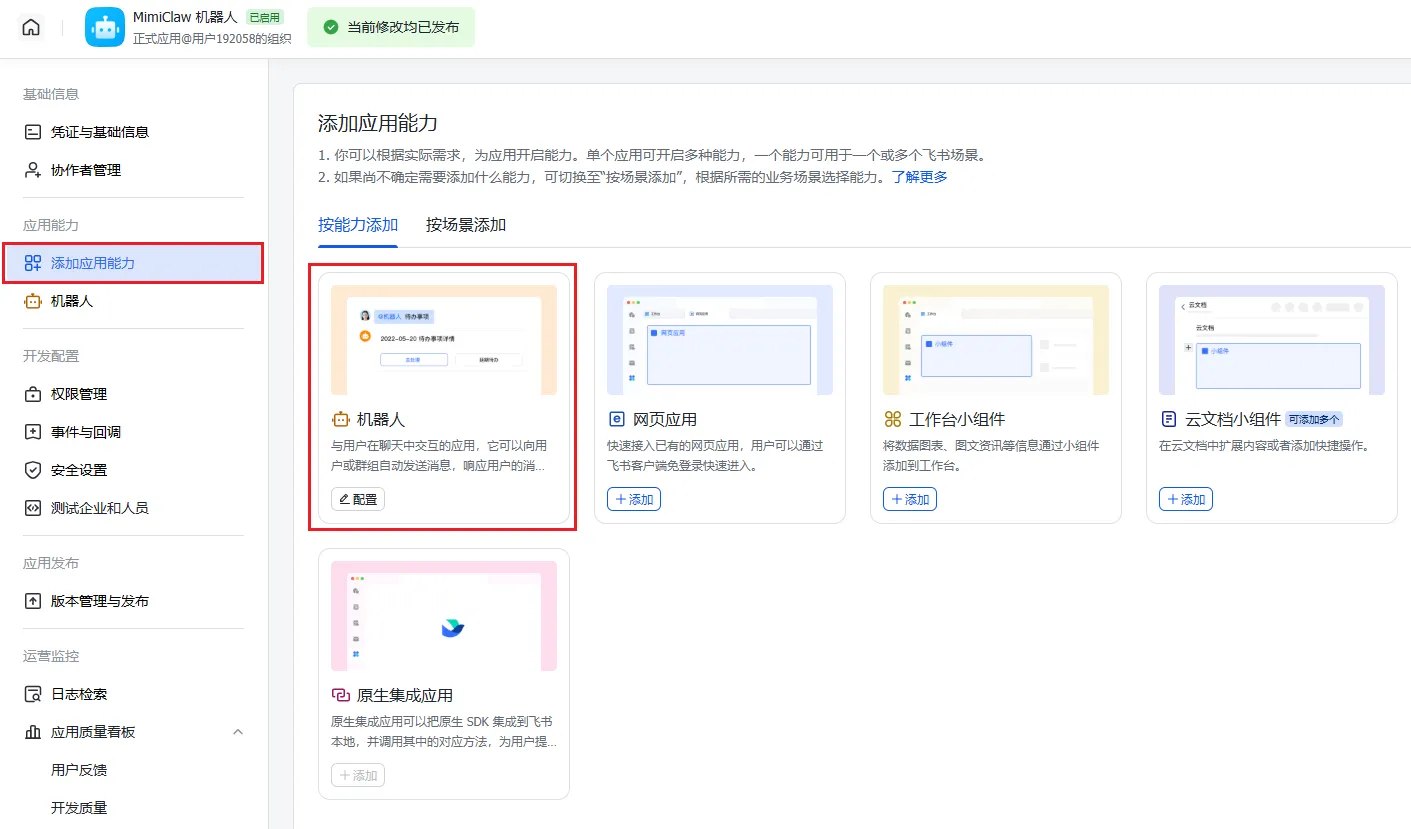Open 凭证与基础信息 in sidebar
This screenshot has width=1411, height=829.
coord(100,132)
